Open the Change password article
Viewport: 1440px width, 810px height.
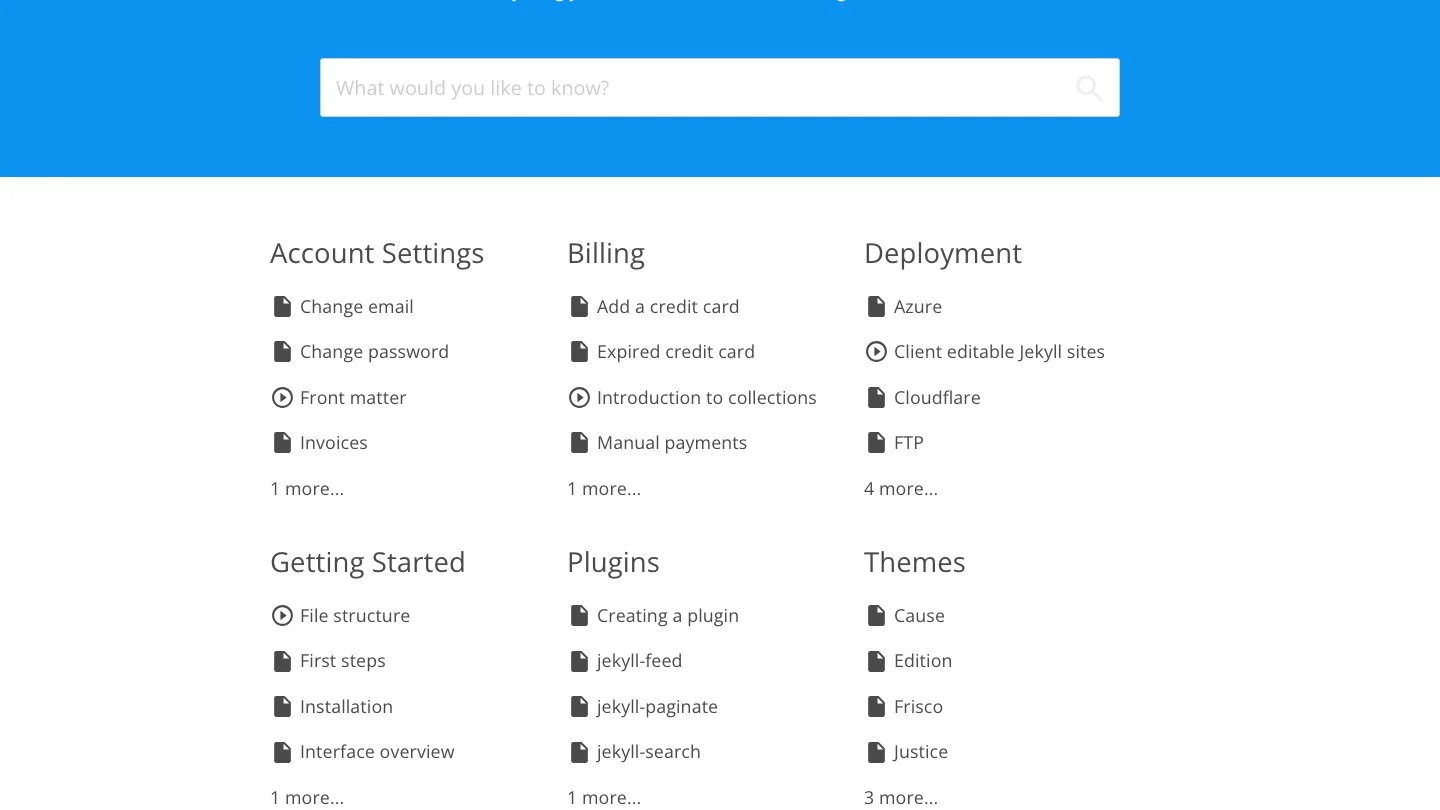[x=374, y=352]
